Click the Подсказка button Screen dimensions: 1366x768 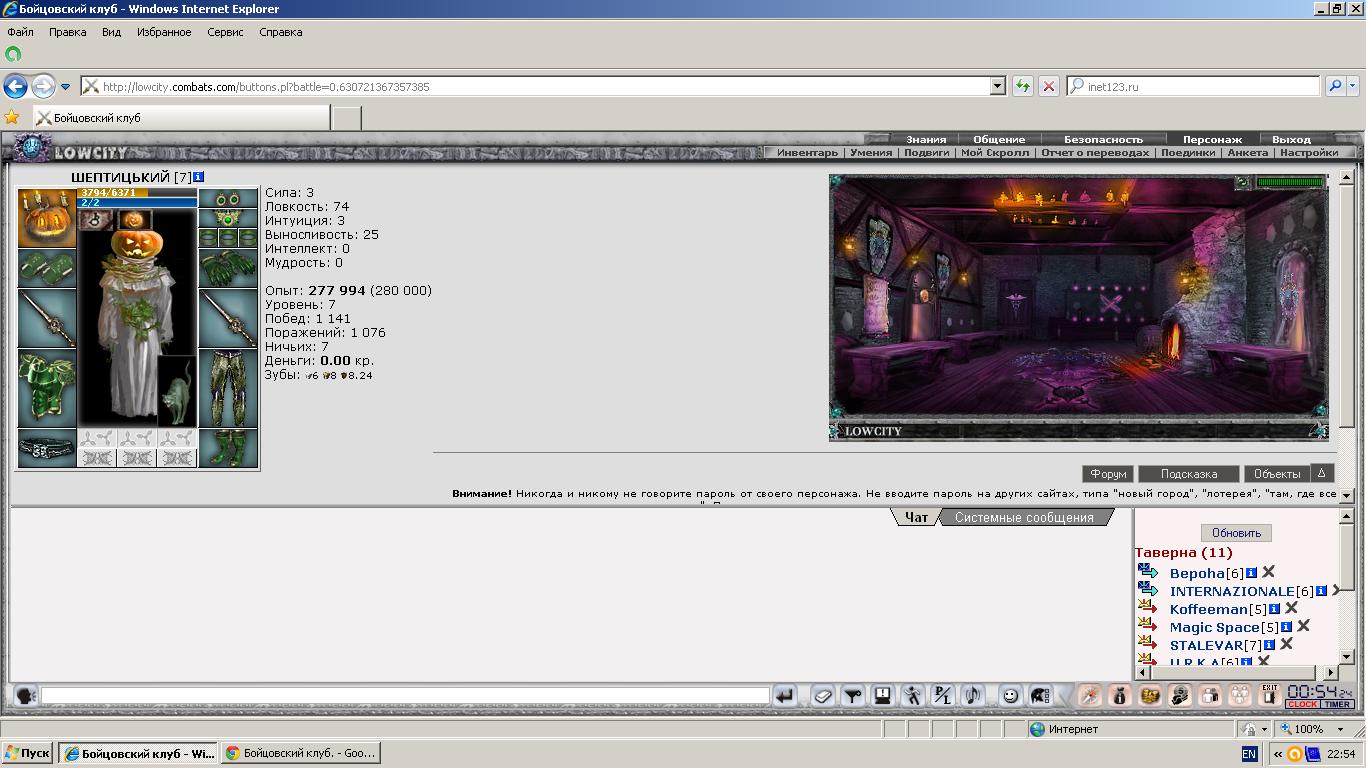click(x=1189, y=474)
